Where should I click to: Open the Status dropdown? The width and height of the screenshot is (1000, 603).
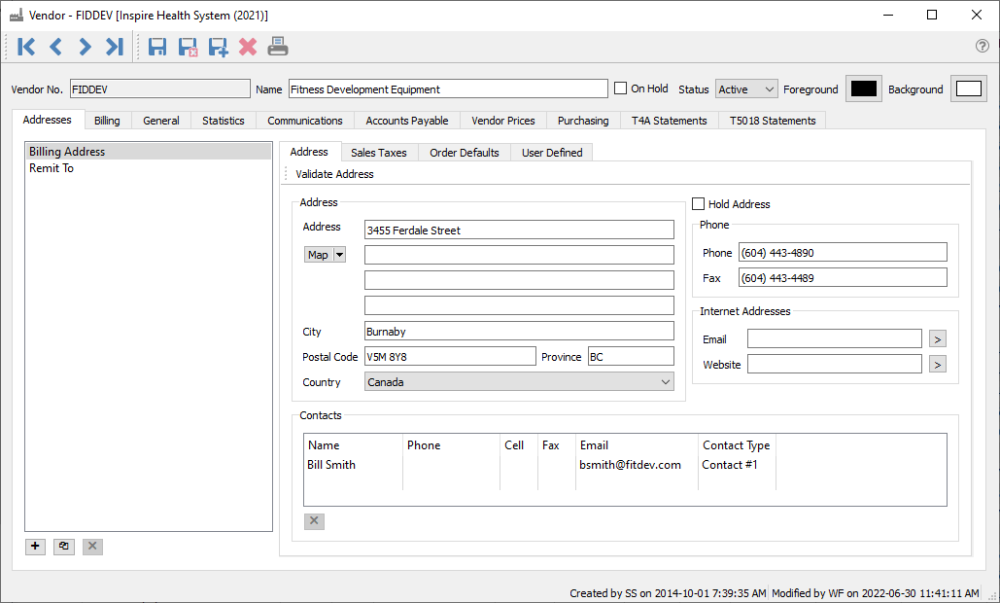tap(747, 89)
